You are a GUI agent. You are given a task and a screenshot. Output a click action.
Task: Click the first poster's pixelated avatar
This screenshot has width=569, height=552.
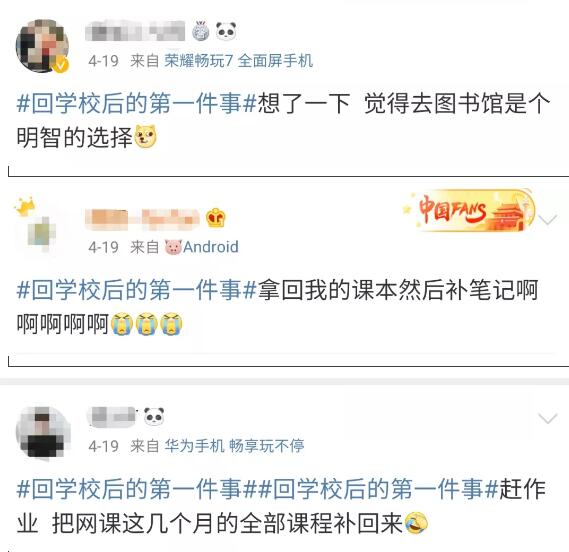pos(42,46)
